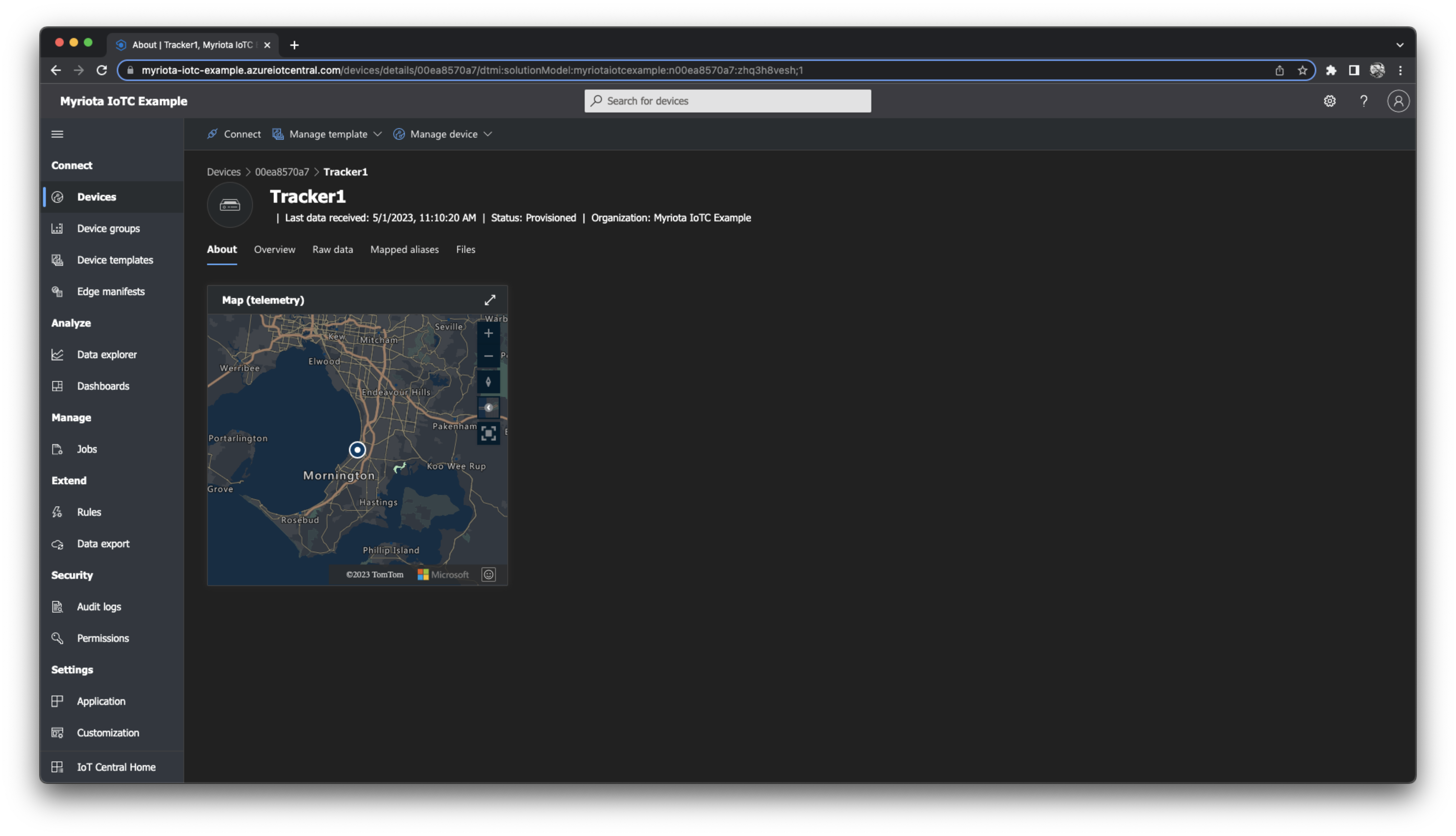The image size is (1456, 836).
Task: Reset map compass orientation
Action: coord(489,381)
